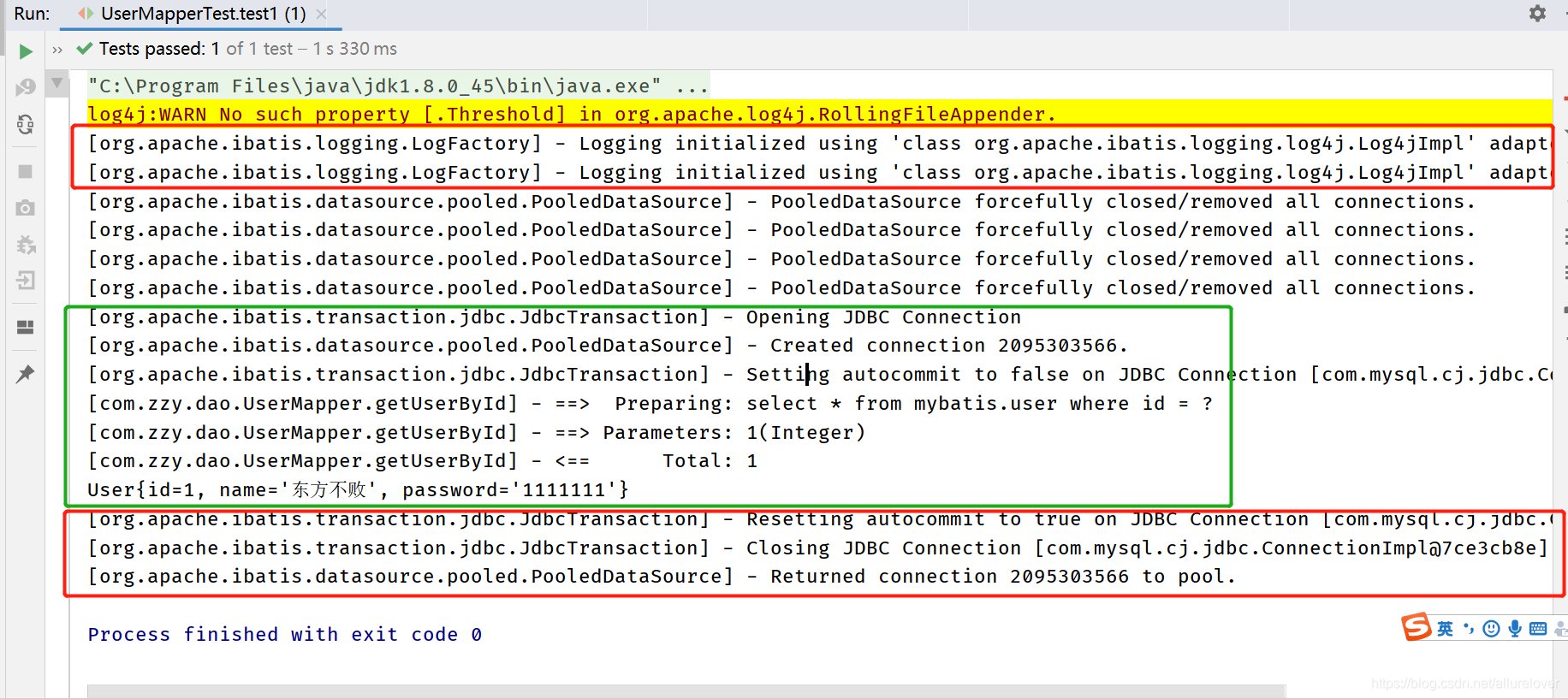The height and width of the screenshot is (699, 1568).
Task: Click the bug-with-arrow debug icon
Action: [26, 246]
